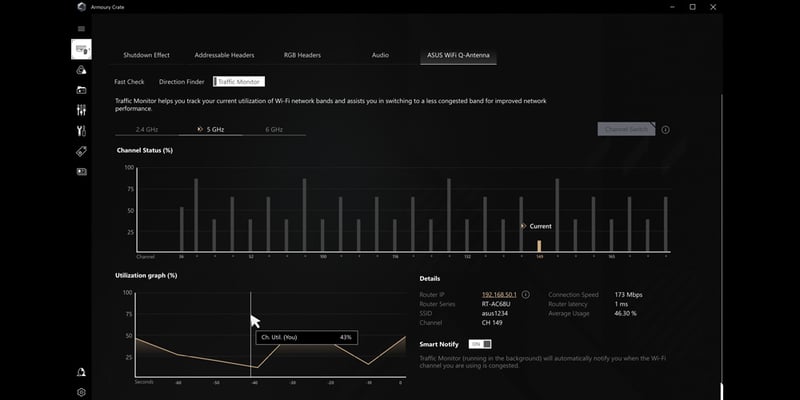Click the 1 ms router latency value
Image resolution: width=800 pixels, height=400 pixels.
click(621, 304)
